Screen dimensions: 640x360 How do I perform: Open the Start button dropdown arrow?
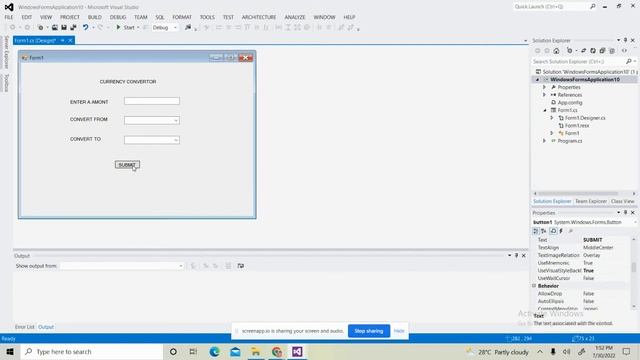pyautogui.click(x=138, y=27)
